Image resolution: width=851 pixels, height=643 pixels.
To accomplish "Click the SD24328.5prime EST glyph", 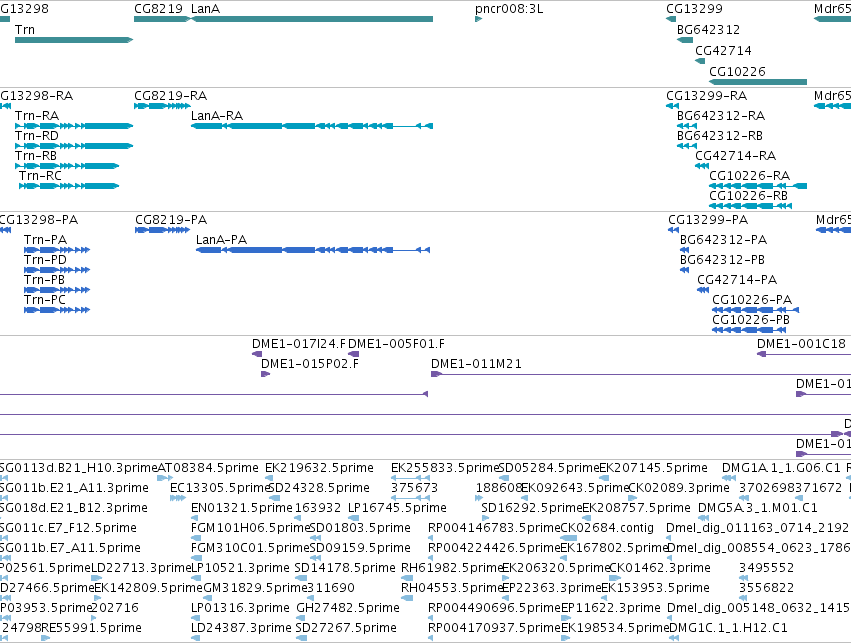I will (x=275, y=498).
